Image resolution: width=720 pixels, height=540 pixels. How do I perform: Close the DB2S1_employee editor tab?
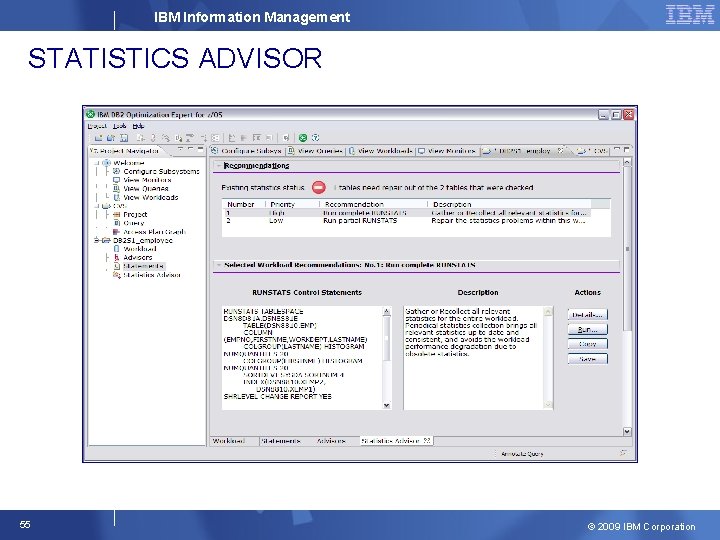(561, 150)
